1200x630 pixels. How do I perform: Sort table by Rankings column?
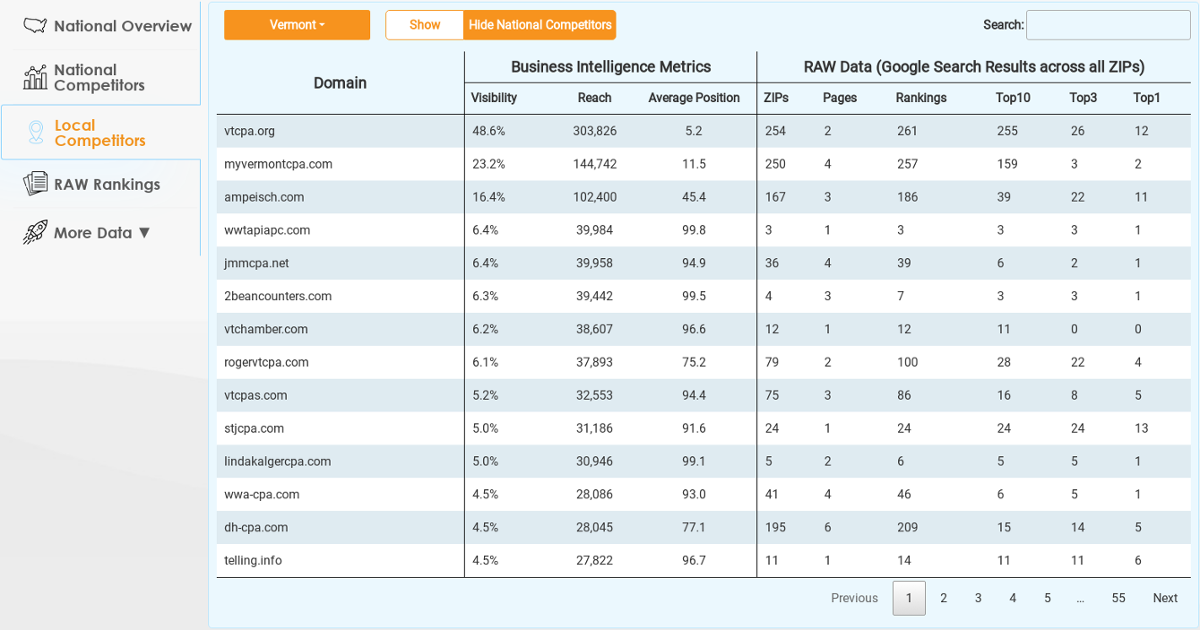click(x=921, y=98)
